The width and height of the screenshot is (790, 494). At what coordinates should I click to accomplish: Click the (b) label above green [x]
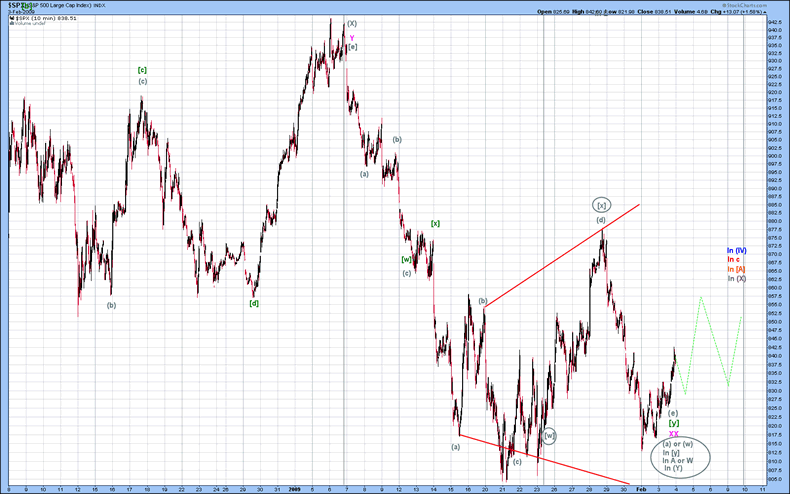(x=397, y=139)
